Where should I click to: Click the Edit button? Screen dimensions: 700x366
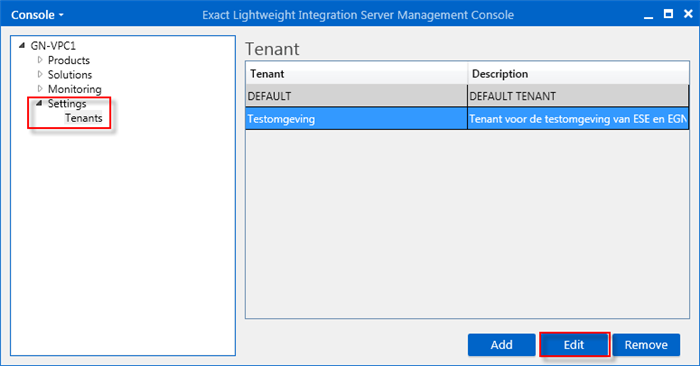click(574, 345)
